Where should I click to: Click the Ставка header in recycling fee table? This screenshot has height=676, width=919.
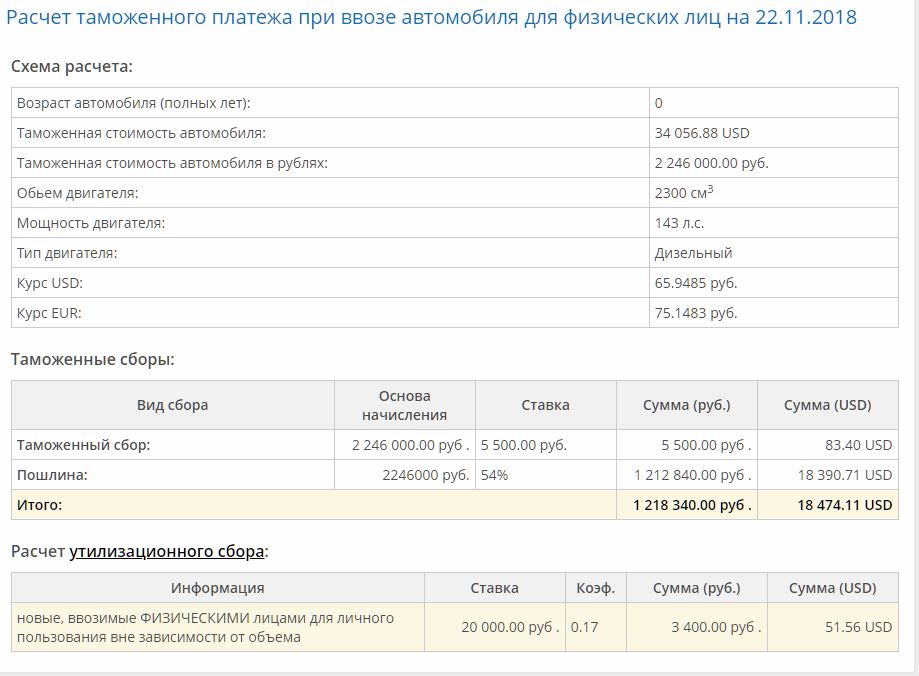pos(494,588)
